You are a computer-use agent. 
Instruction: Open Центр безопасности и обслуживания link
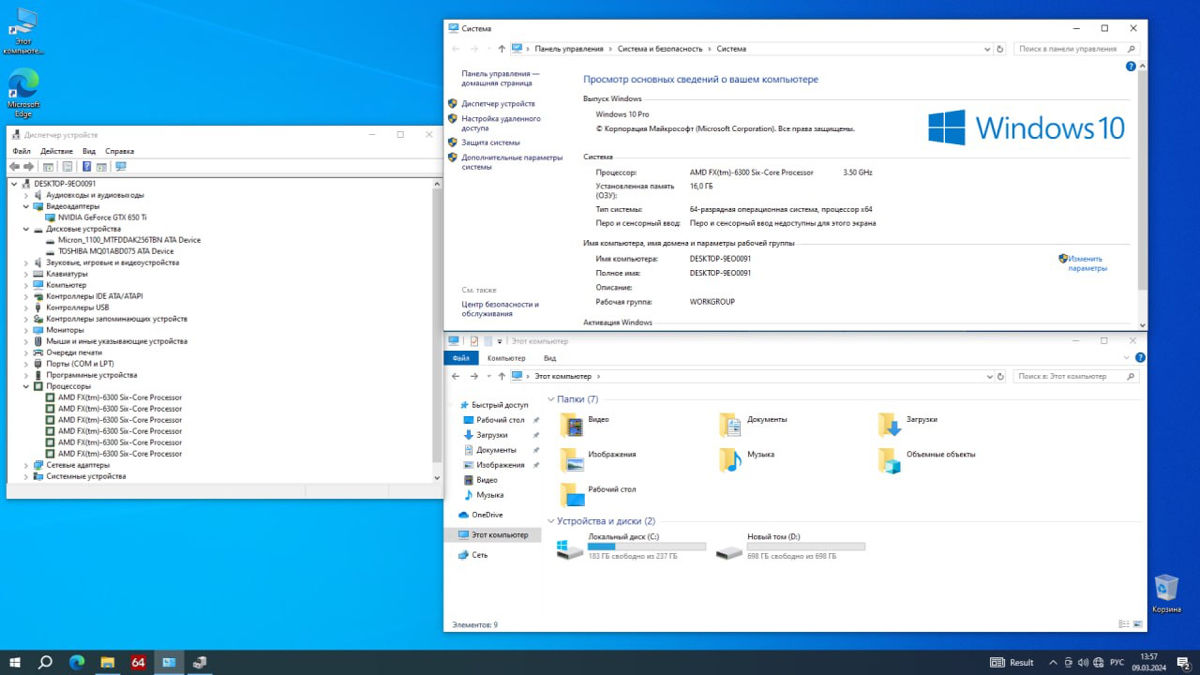tap(500, 309)
